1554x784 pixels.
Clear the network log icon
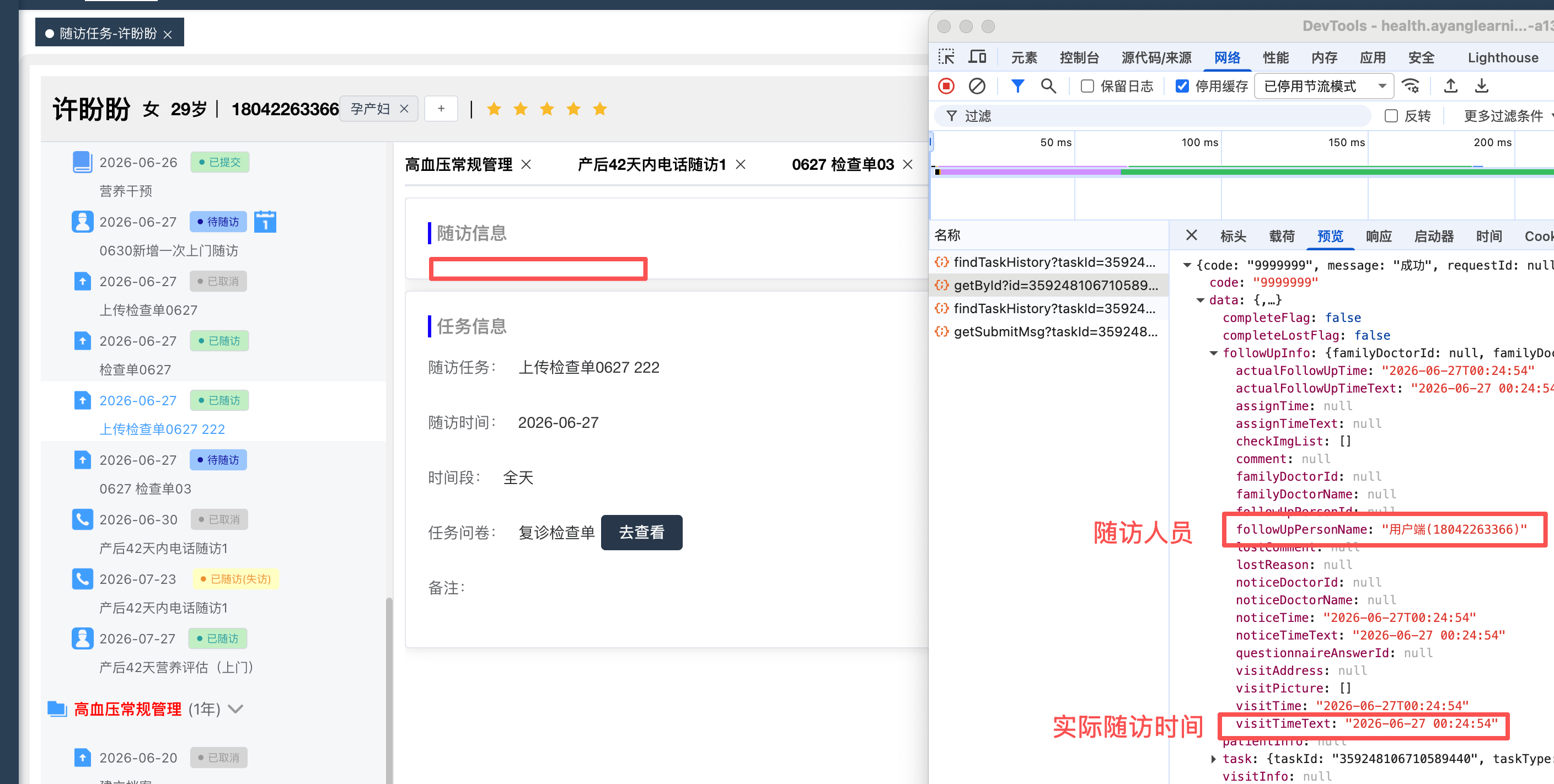[x=977, y=86]
